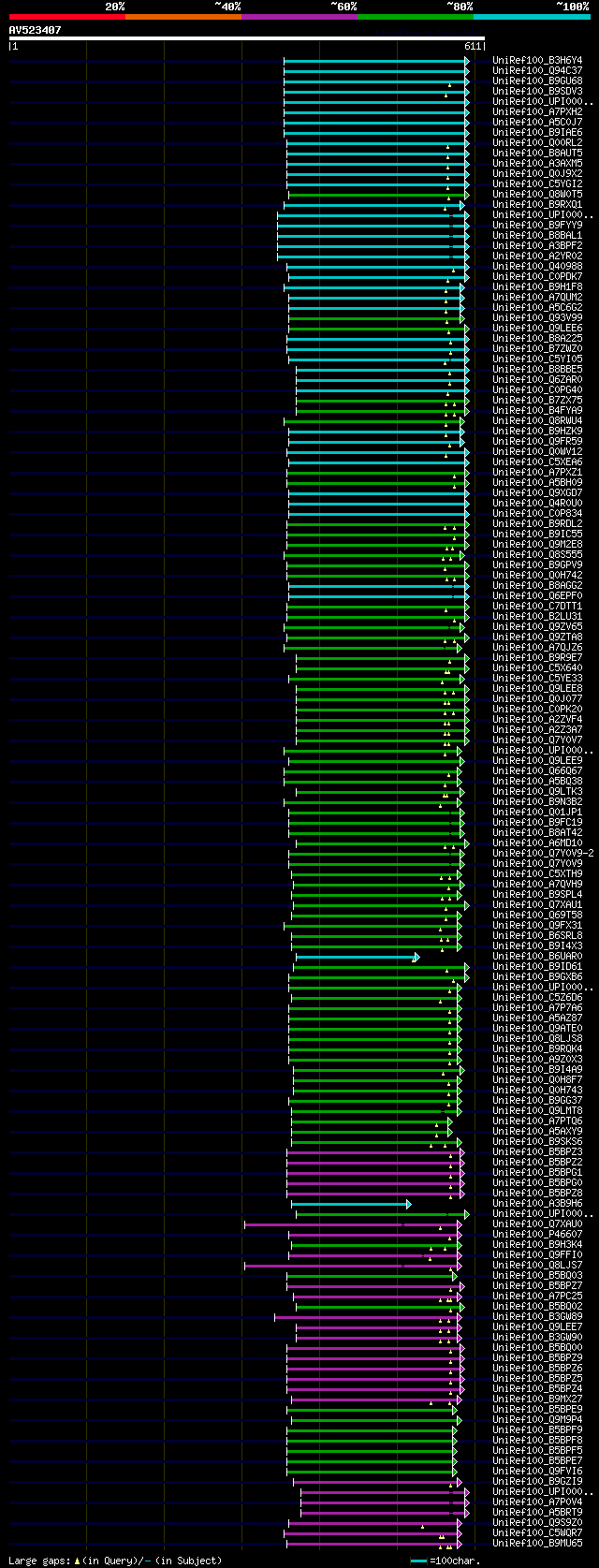Image resolution: width=599 pixels, height=1568 pixels.
Task: Select label UniRef100_B4FYA9
Action: click(x=537, y=411)
